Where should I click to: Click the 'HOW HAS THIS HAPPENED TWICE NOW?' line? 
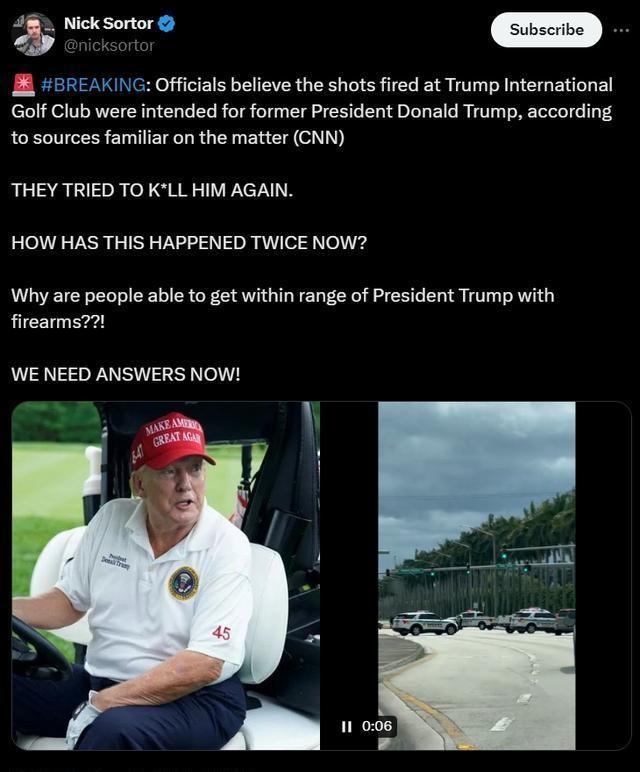tap(189, 243)
